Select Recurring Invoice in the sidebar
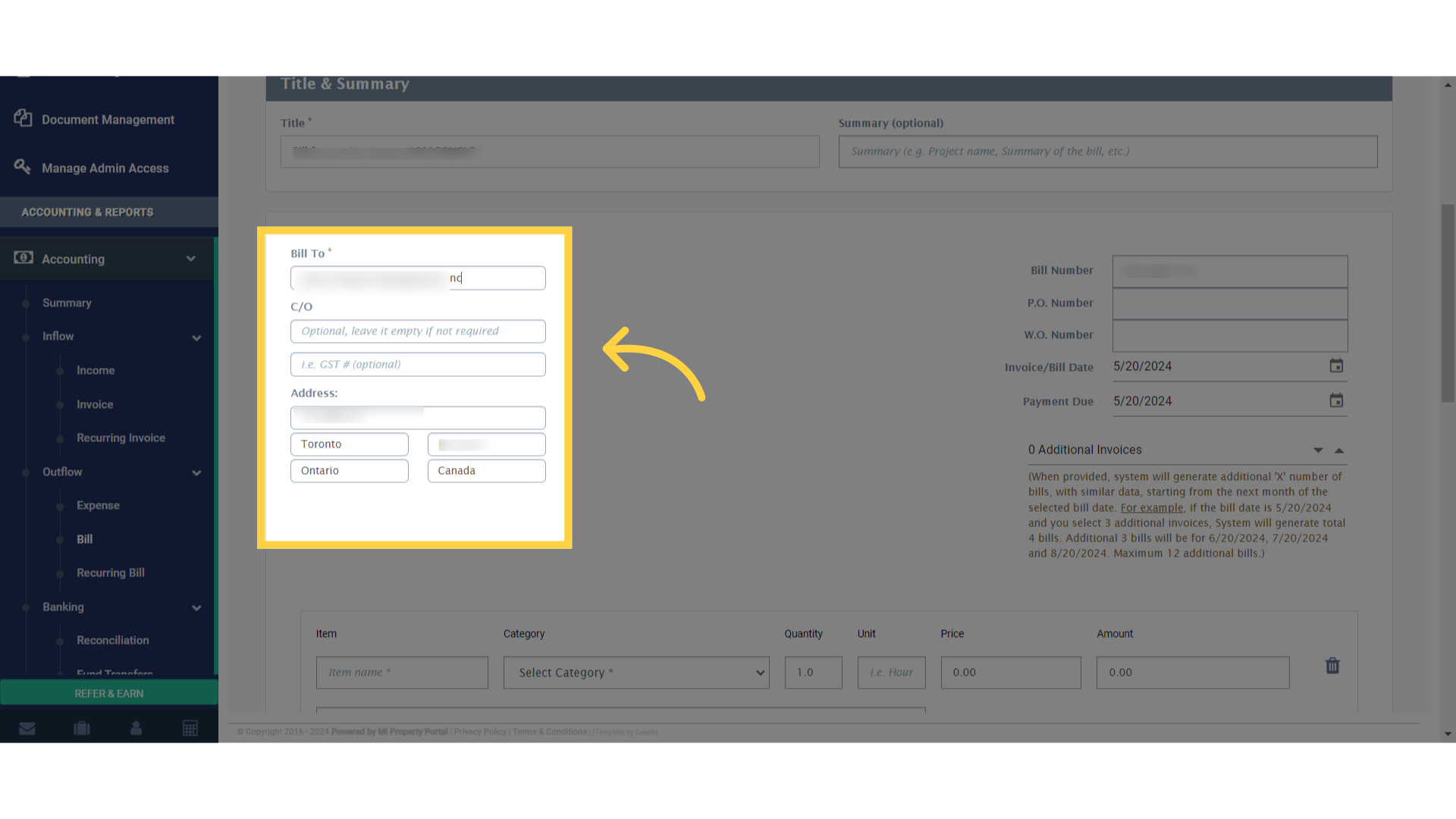 click(121, 438)
